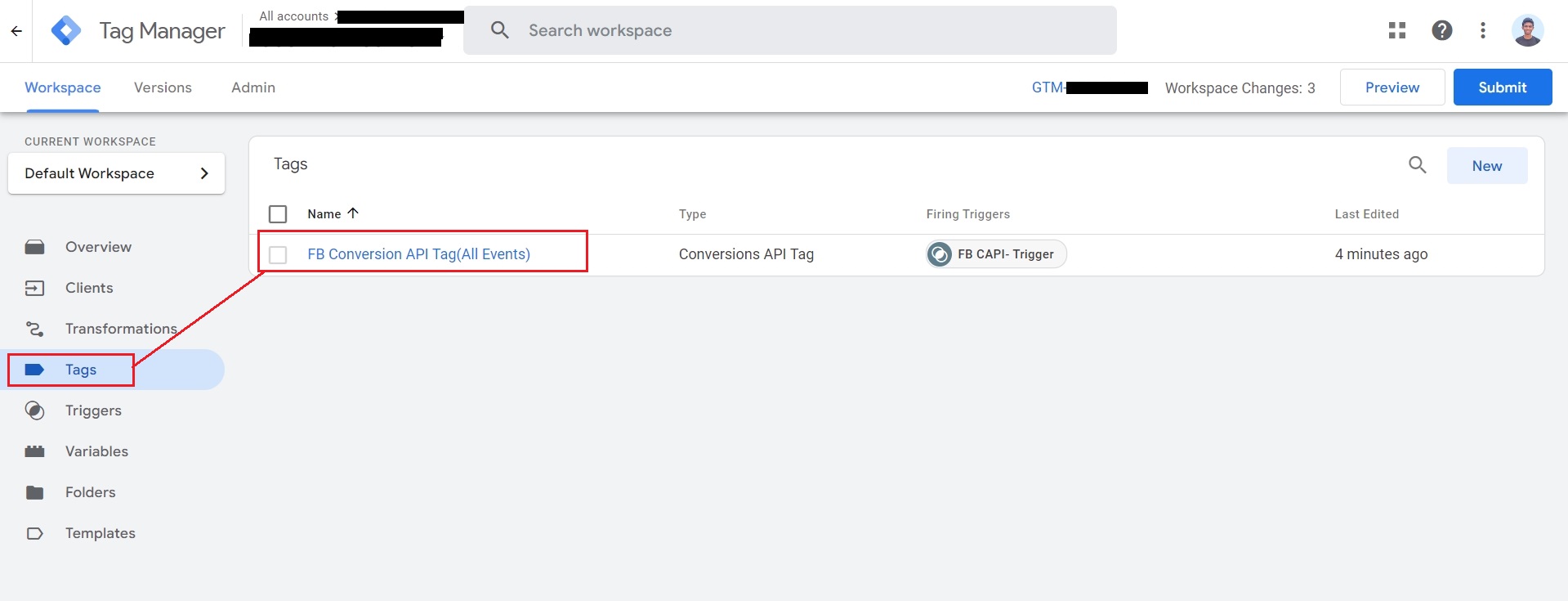Click the GTM container ID link
1568x601 pixels.
tap(1090, 87)
